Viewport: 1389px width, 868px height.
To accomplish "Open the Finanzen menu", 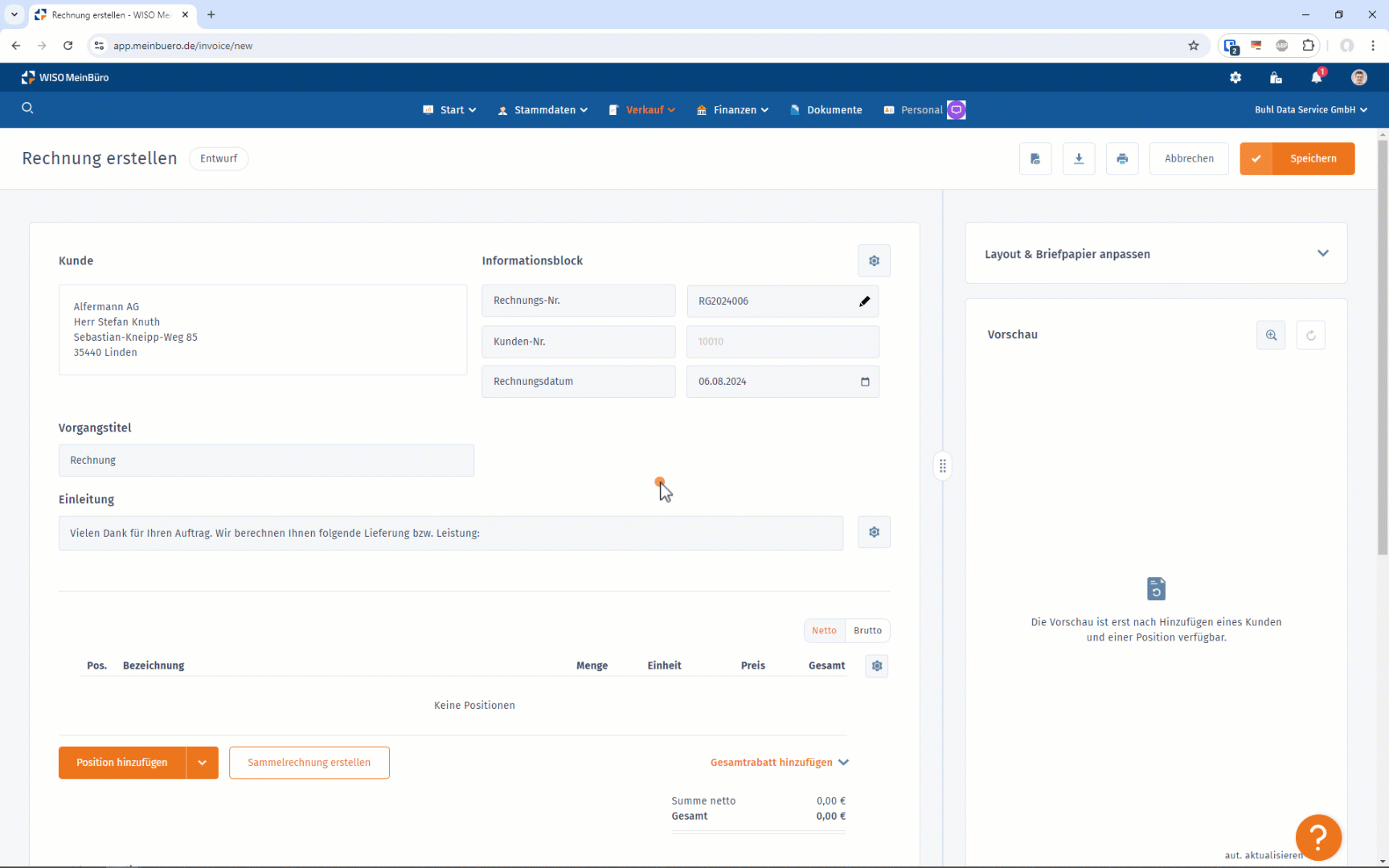I will pos(732,110).
